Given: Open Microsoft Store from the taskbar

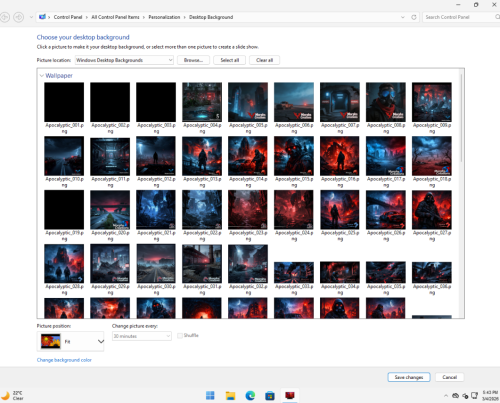Looking at the screenshot, I should point(270,395).
